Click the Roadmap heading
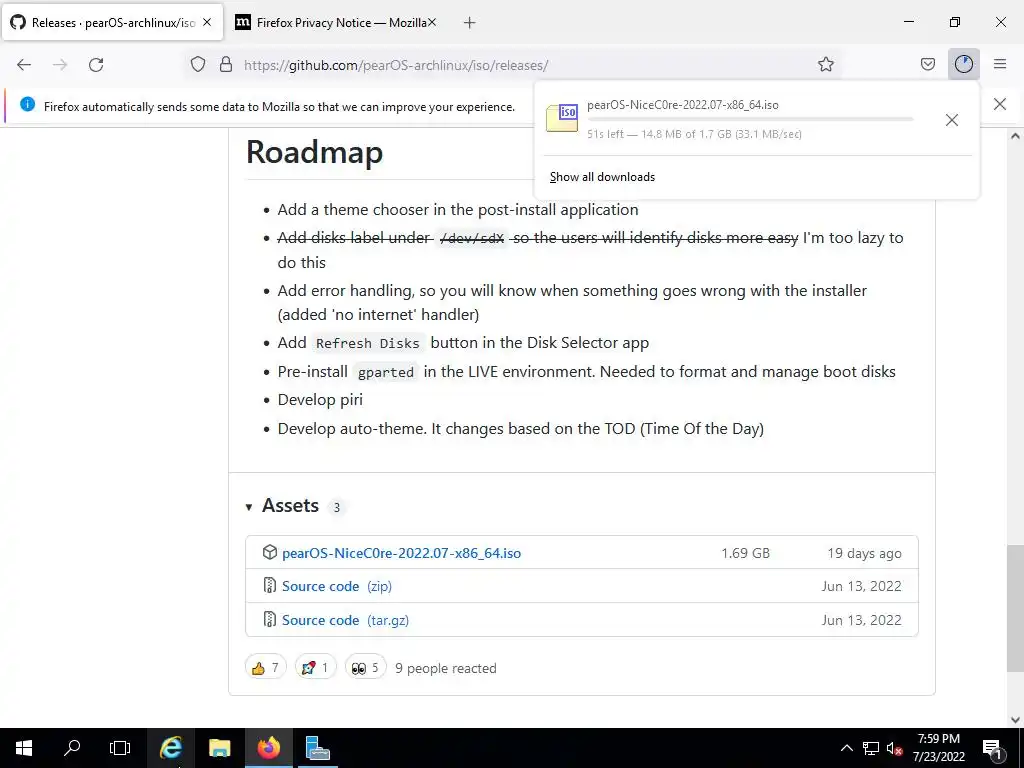Viewport: 1024px width, 768px height. (x=314, y=152)
